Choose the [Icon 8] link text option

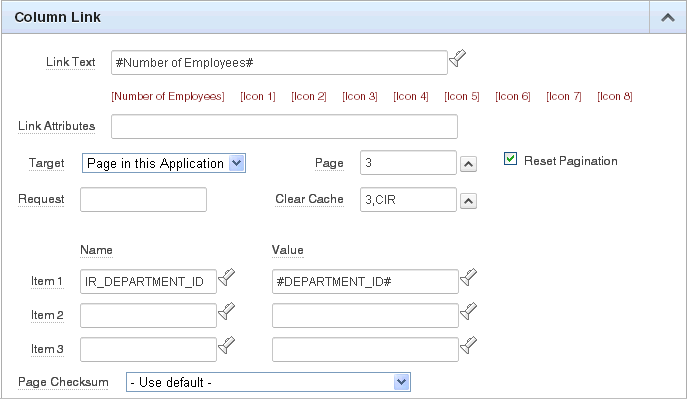coord(615,96)
